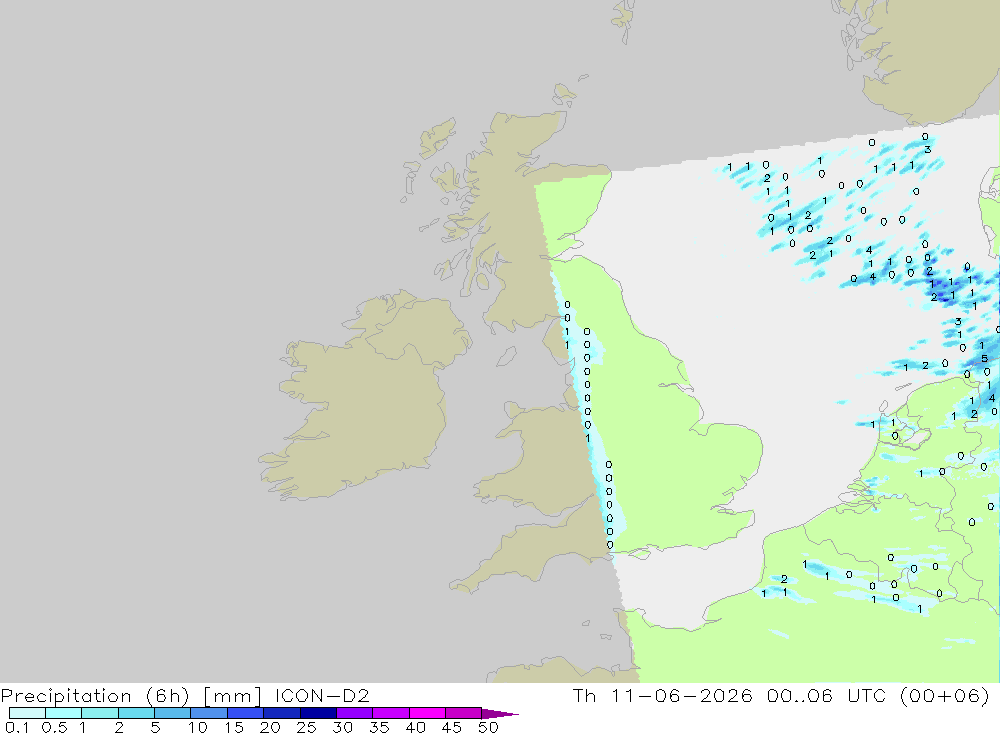The height and width of the screenshot is (733, 1000).
Task: Click the '(00+06)' forecast offset text
Action: click(x=944, y=695)
